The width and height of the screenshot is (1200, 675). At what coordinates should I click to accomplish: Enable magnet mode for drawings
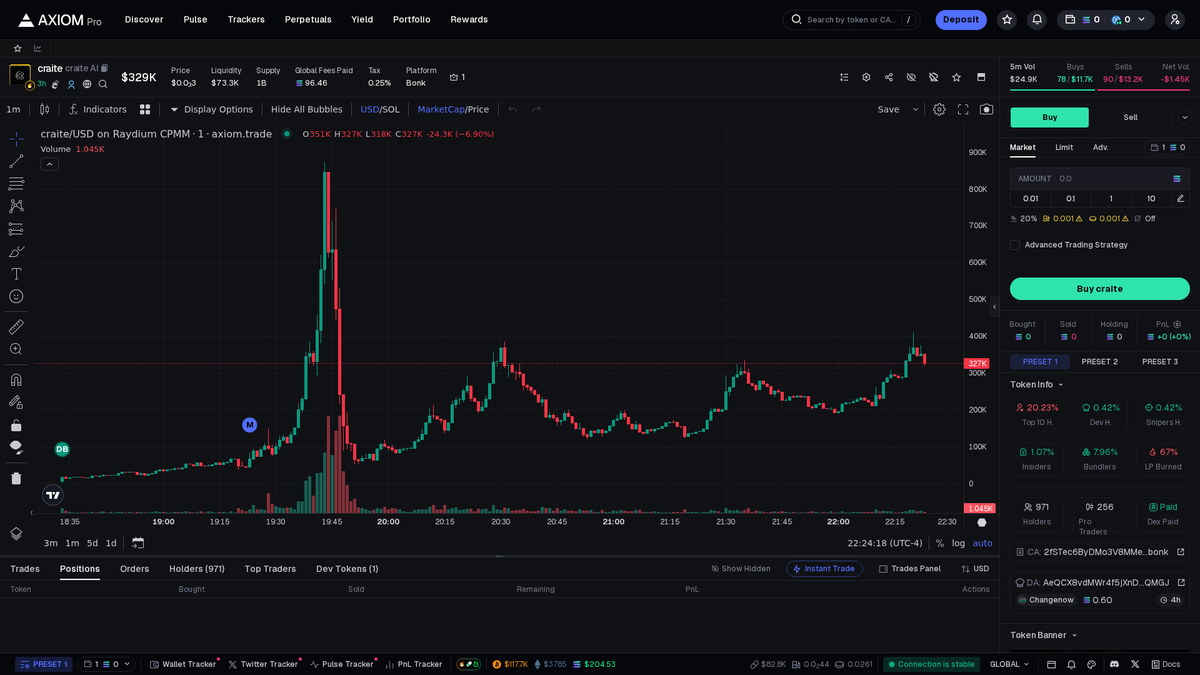click(16, 380)
